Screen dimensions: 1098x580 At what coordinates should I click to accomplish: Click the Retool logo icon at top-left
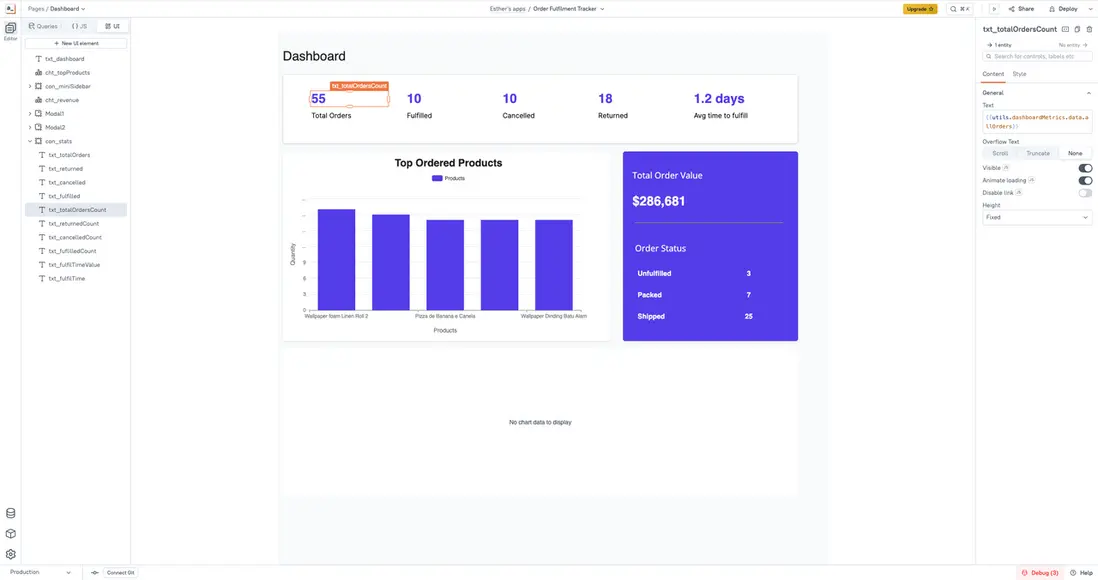click(x=9, y=8)
